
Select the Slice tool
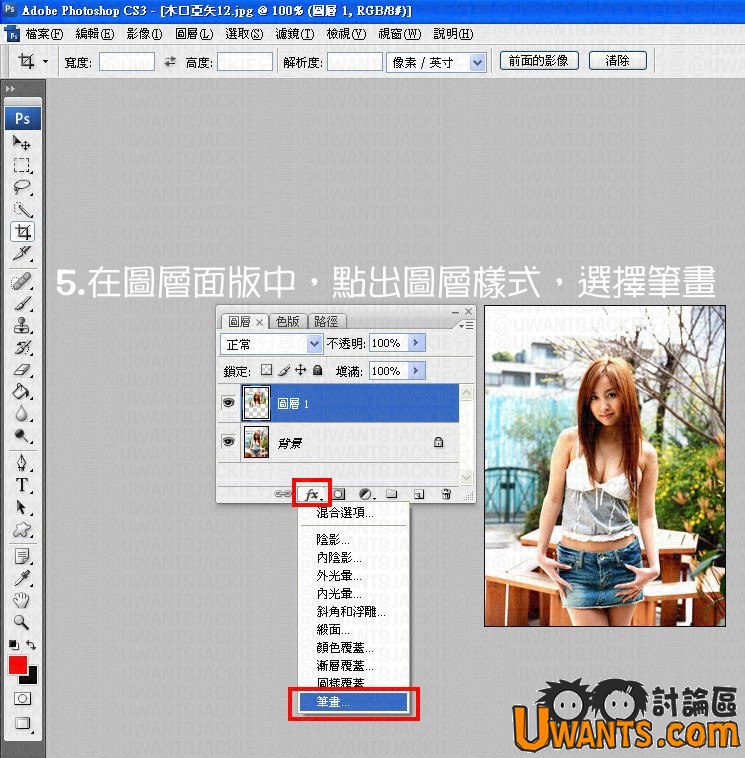click(21, 253)
